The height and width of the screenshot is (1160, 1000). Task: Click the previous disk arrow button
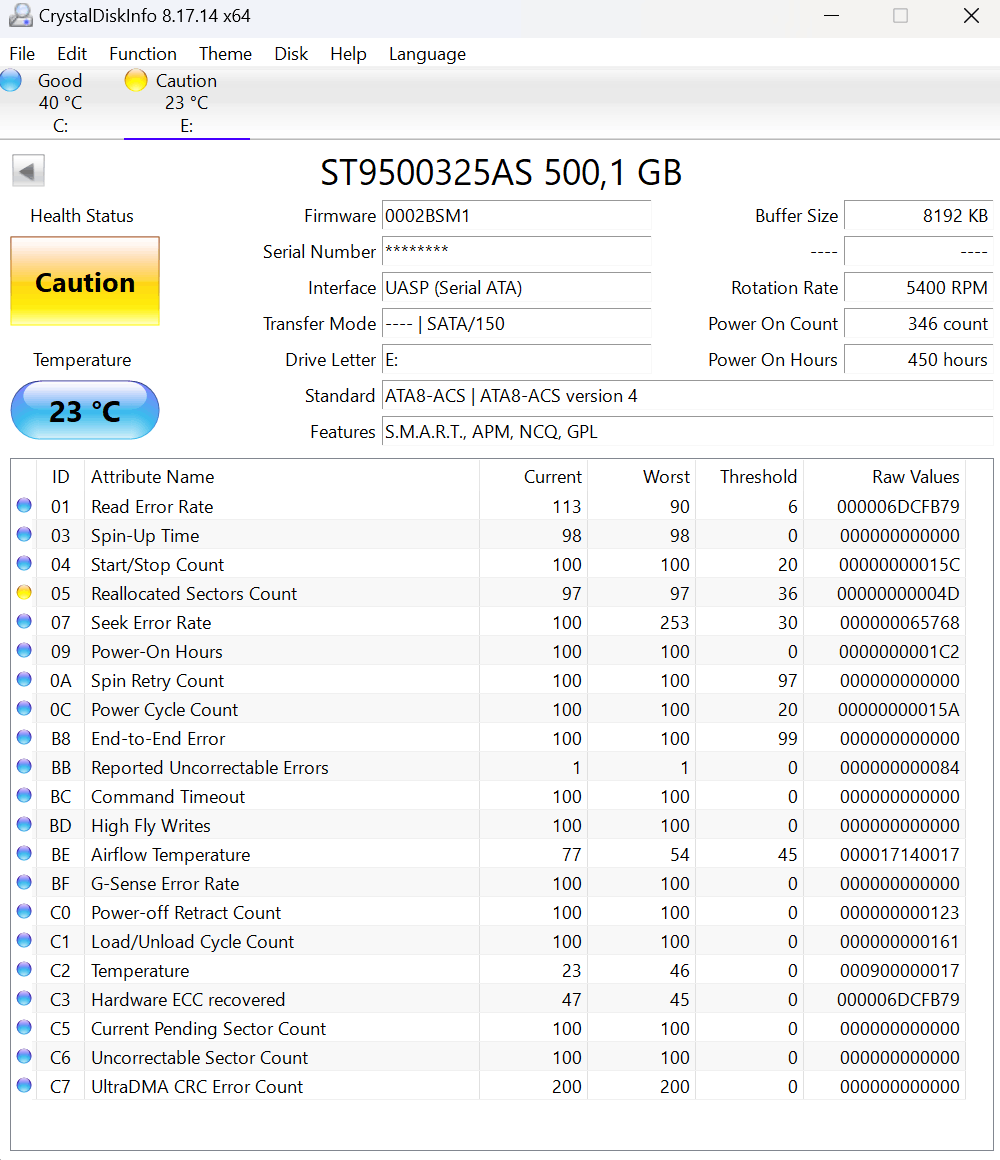28,171
